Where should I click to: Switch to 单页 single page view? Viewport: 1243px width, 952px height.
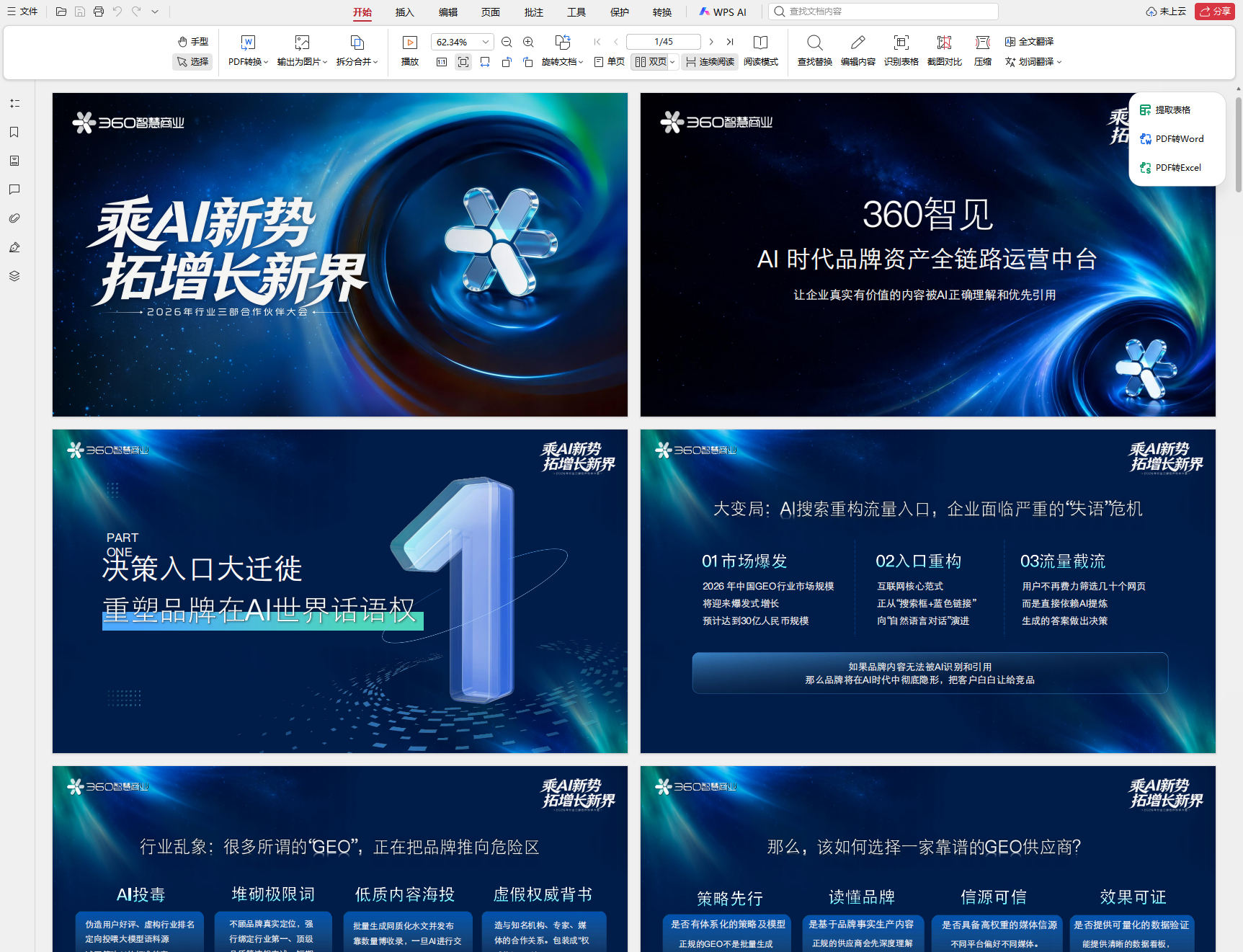[610, 62]
